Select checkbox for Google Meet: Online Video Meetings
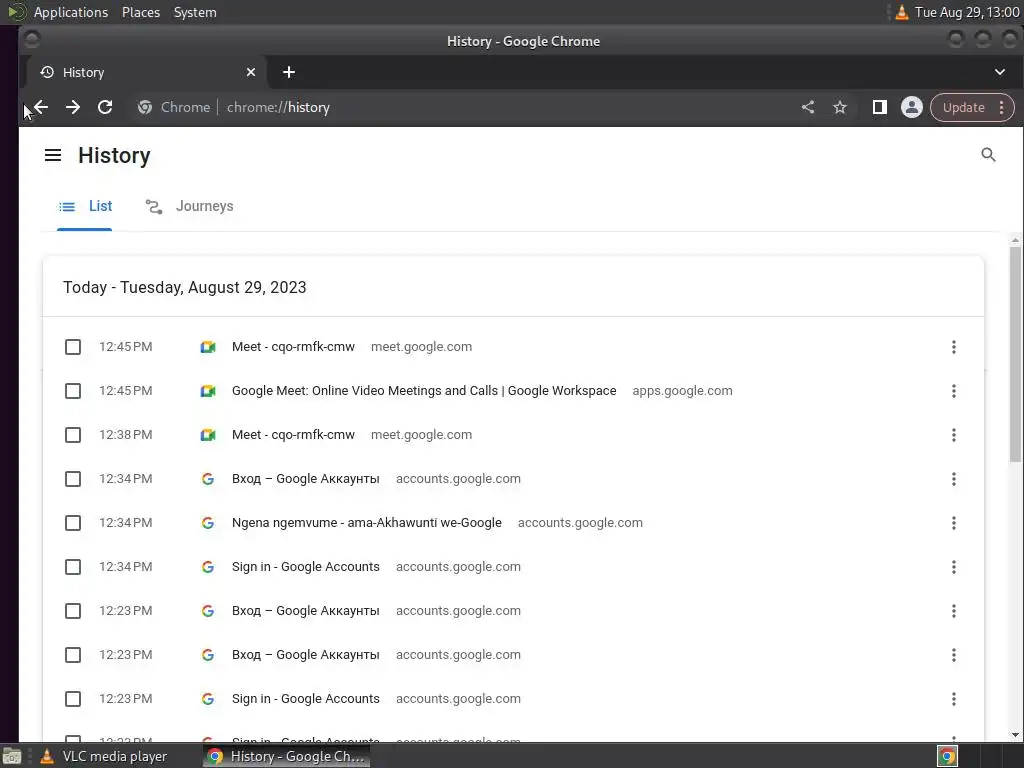This screenshot has height=768, width=1024. (73, 391)
